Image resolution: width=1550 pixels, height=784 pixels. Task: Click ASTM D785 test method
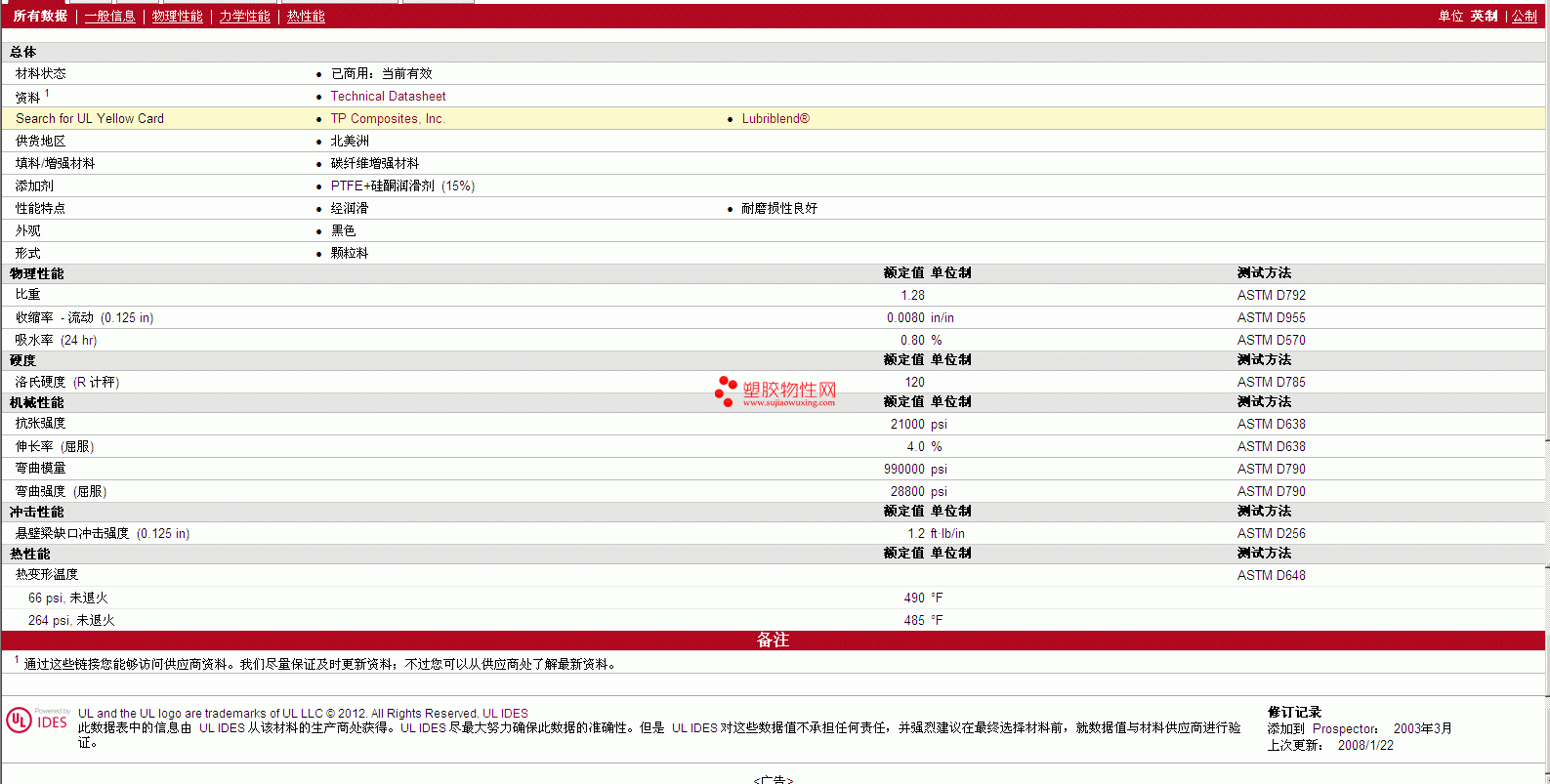1272,383
